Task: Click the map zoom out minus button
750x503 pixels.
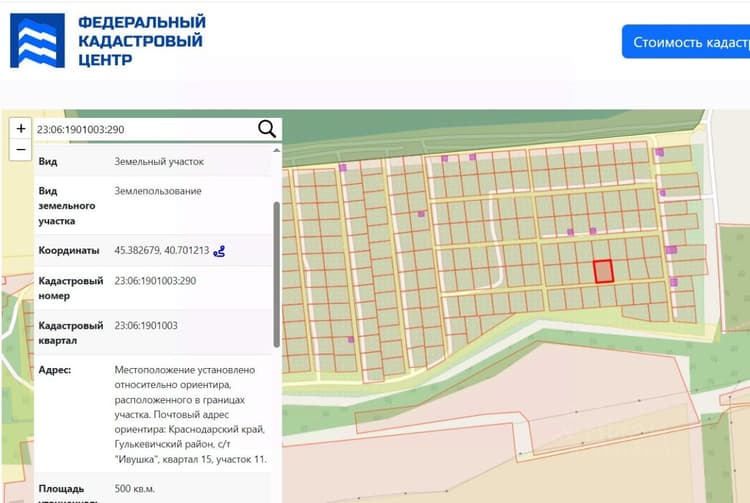Action: [x=21, y=150]
